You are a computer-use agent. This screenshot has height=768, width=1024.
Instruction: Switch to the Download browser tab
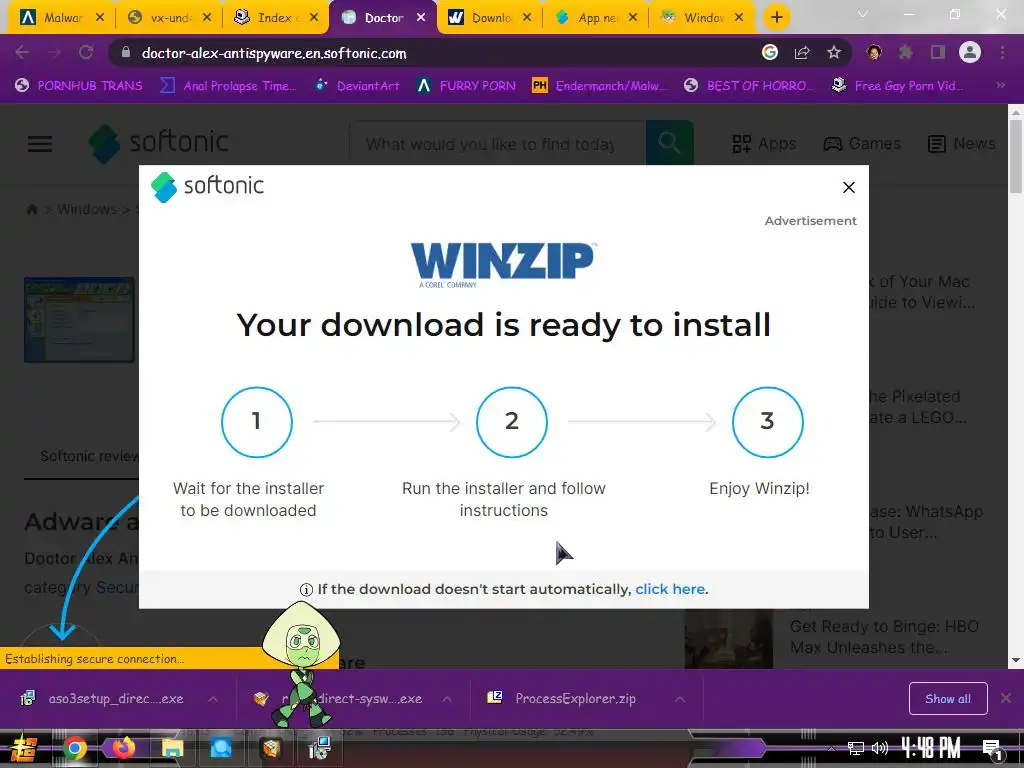click(489, 18)
